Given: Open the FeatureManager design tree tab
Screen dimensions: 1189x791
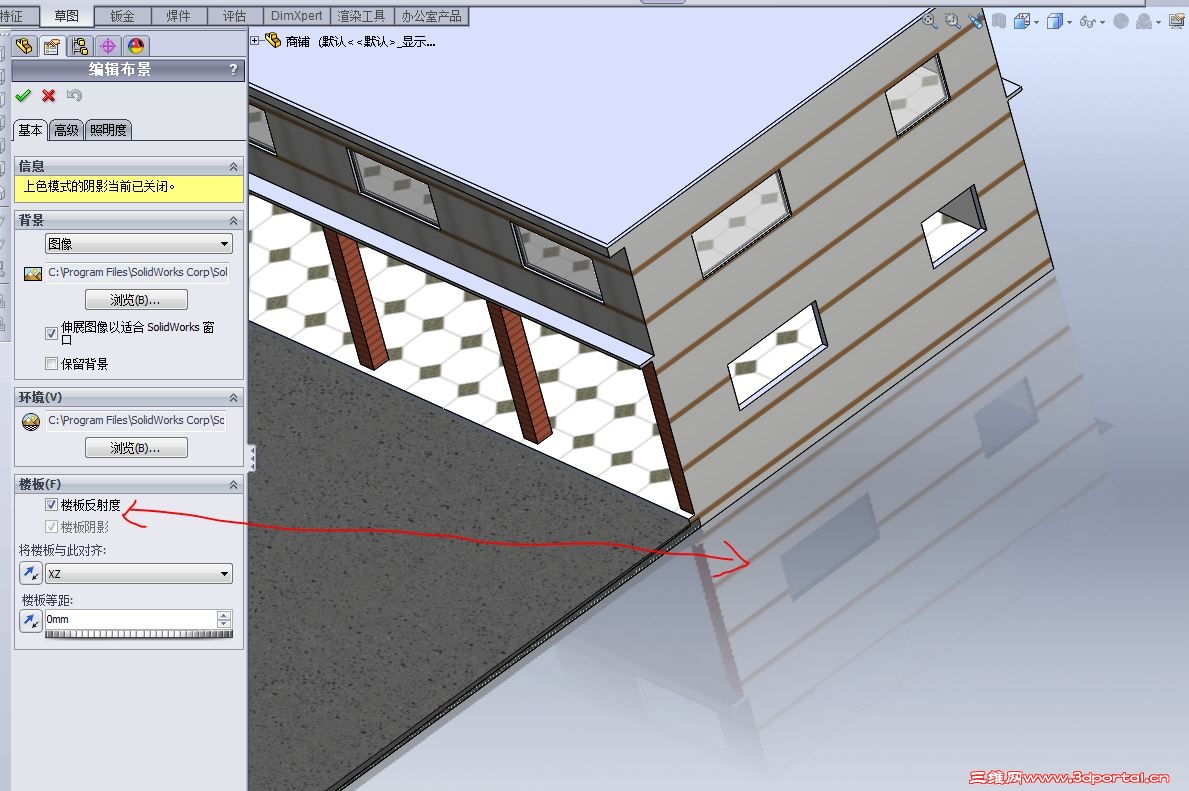Looking at the screenshot, I should pyautogui.click(x=24, y=46).
